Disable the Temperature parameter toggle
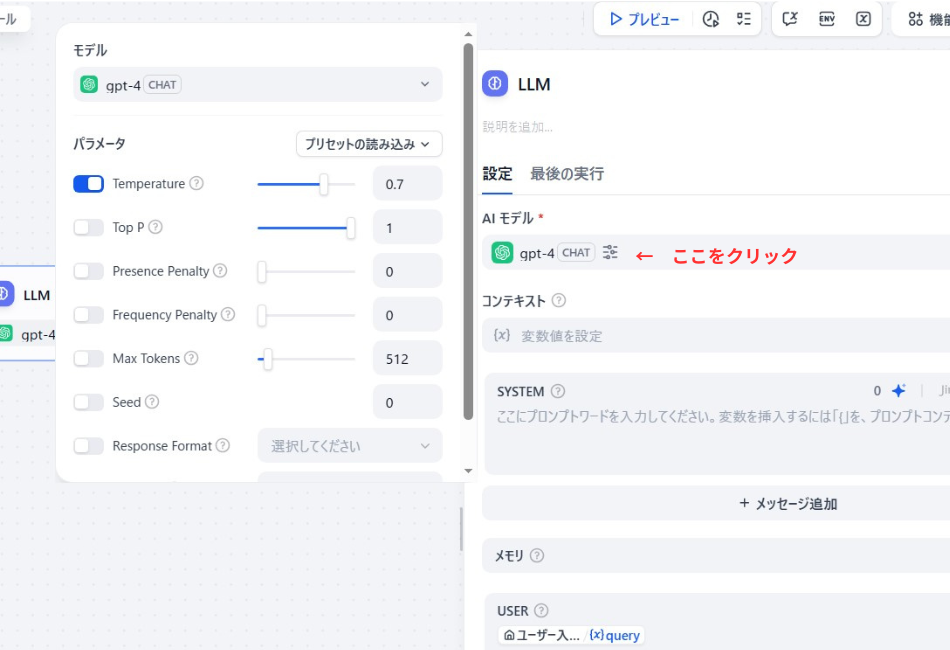The image size is (950, 650). (88, 183)
